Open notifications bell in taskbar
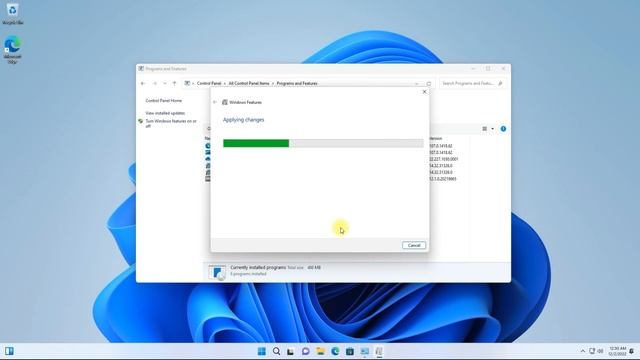This screenshot has width=640, height=360. coord(632,351)
